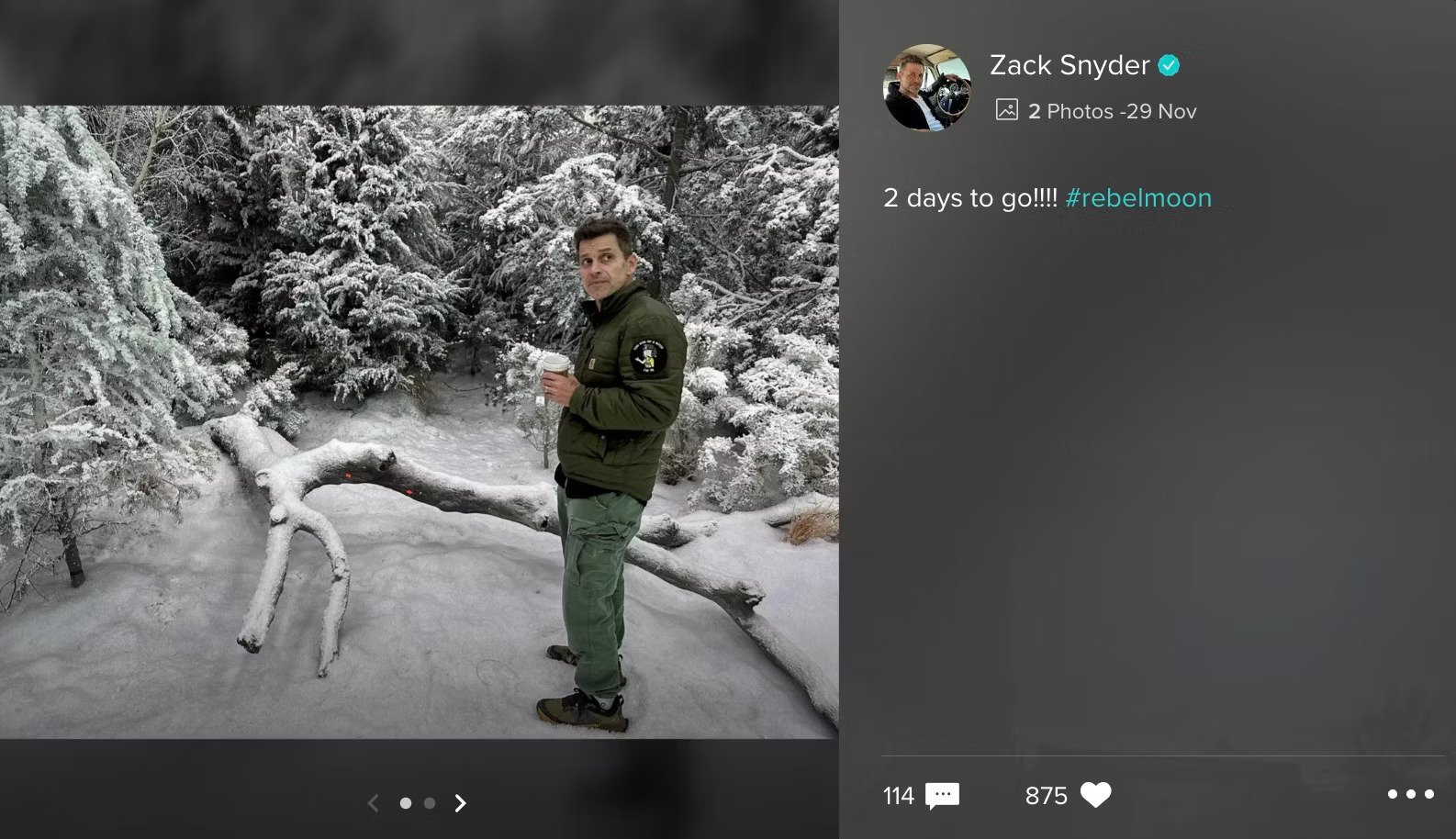Click the 114 comments count
The height and width of the screenshot is (839, 1456).
tap(899, 796)
